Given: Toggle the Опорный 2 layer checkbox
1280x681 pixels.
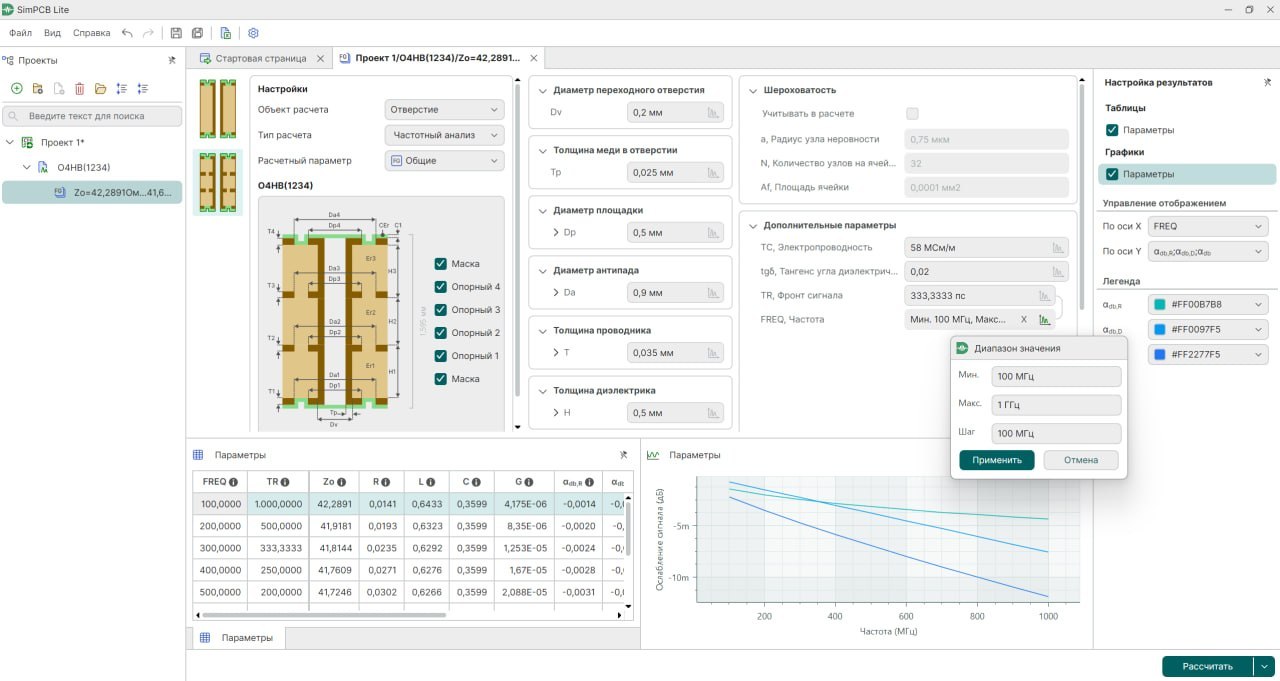Looking at the screenshot, I should 441,333.
